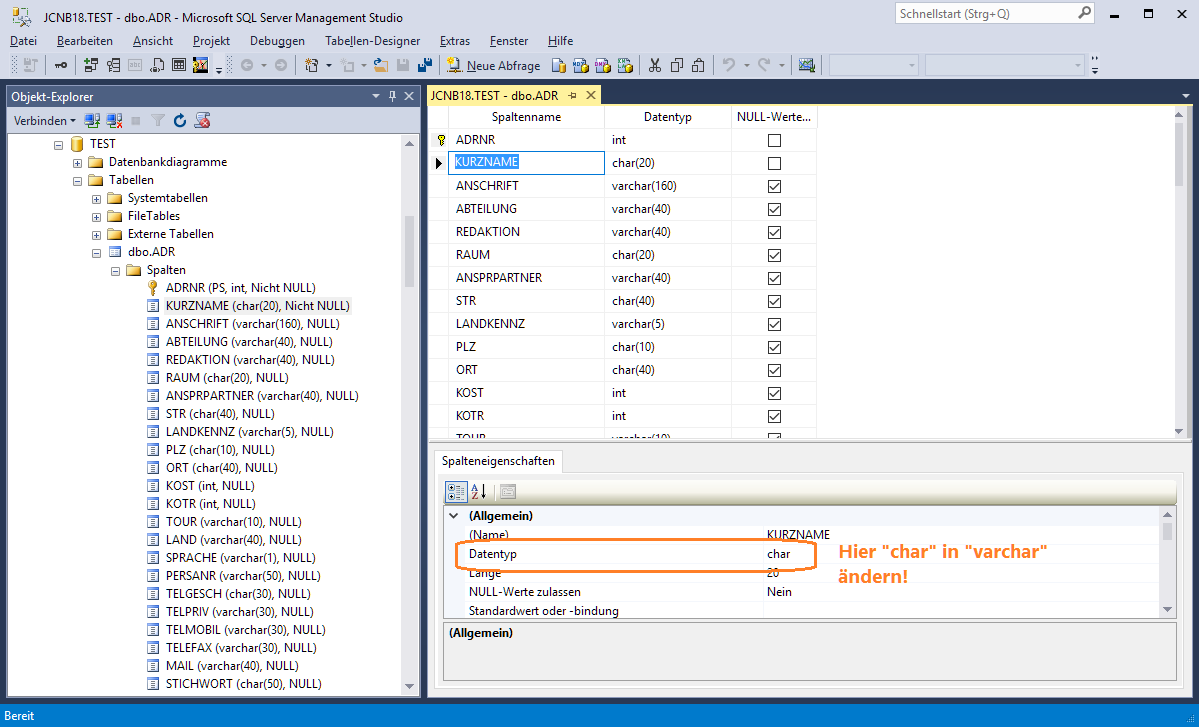This screenshot has width=1199, height=727.
Task: Collapse the Spalten folder
Action: coord(115,271)
